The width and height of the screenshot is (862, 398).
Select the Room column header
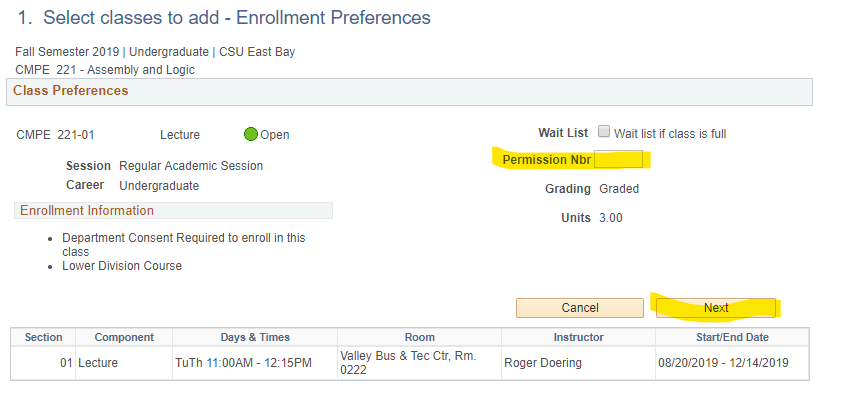(419, 337)
